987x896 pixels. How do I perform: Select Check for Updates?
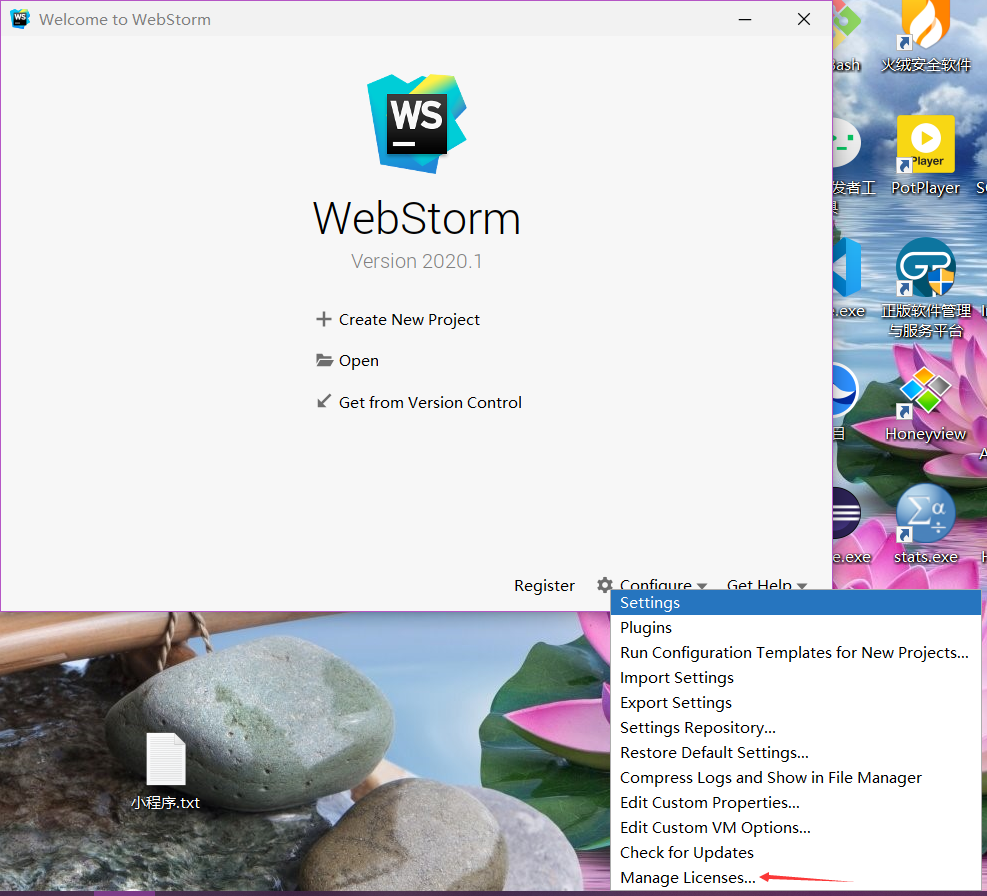[x=686, y=852]
